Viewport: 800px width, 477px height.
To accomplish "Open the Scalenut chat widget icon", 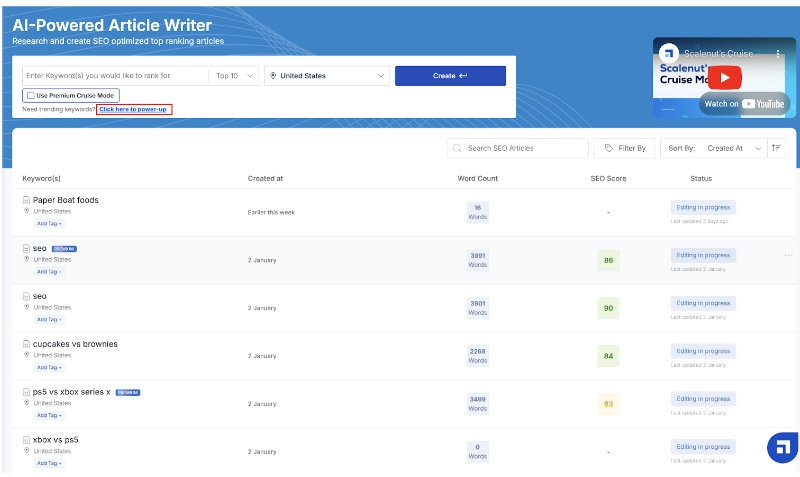I will [x=782, y=448].
